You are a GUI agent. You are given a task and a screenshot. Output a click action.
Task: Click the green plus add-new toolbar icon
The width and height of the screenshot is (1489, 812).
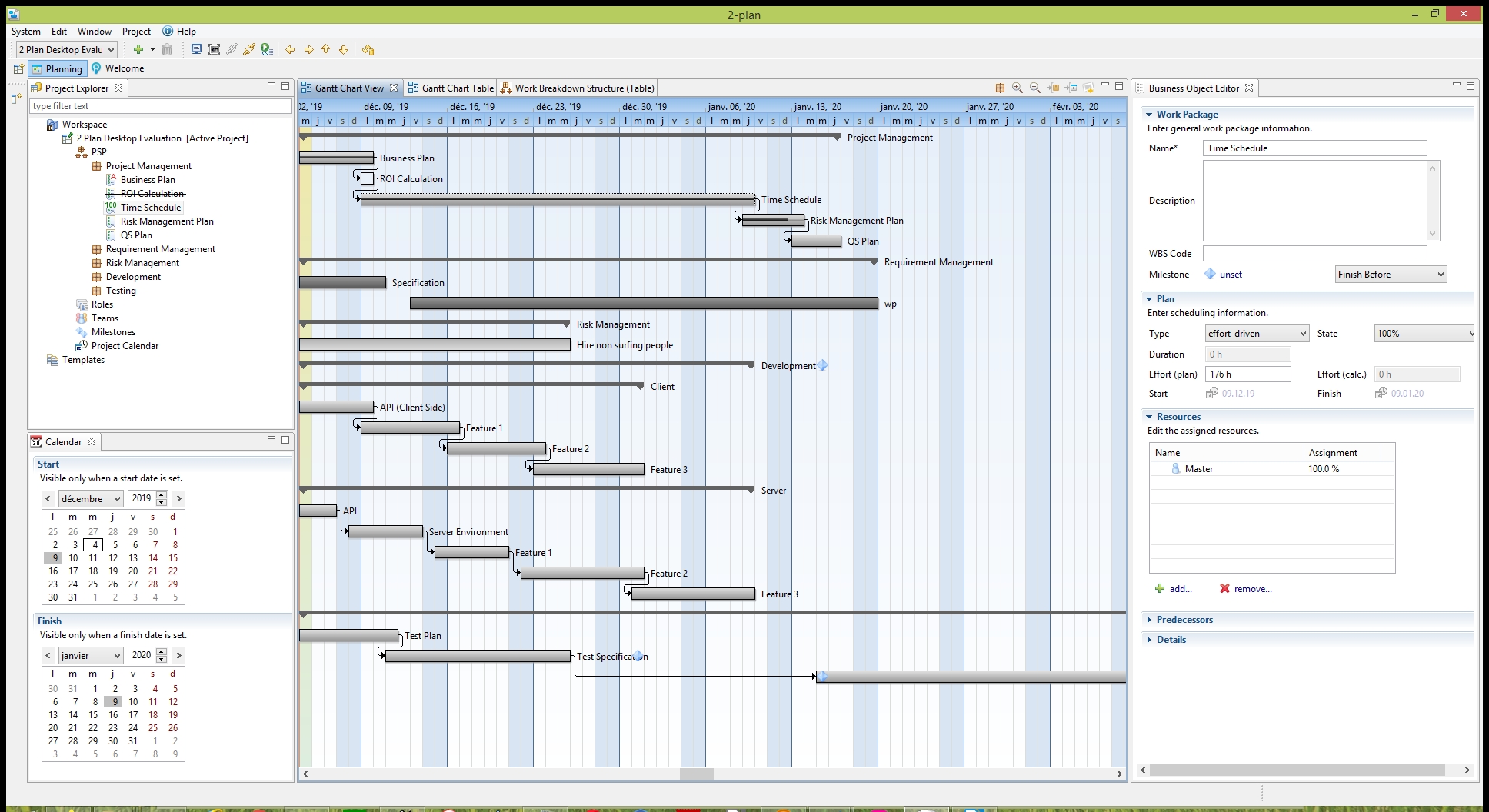(138, 49)
